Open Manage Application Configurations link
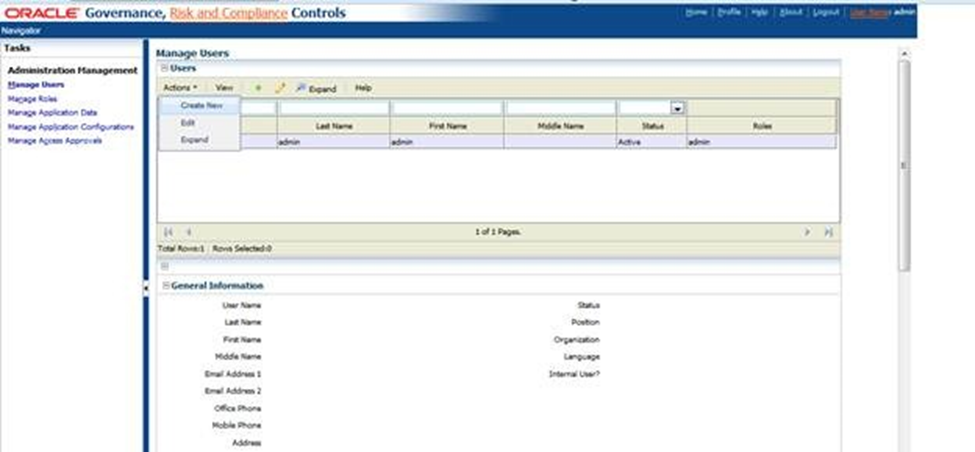 pos(71,127)
